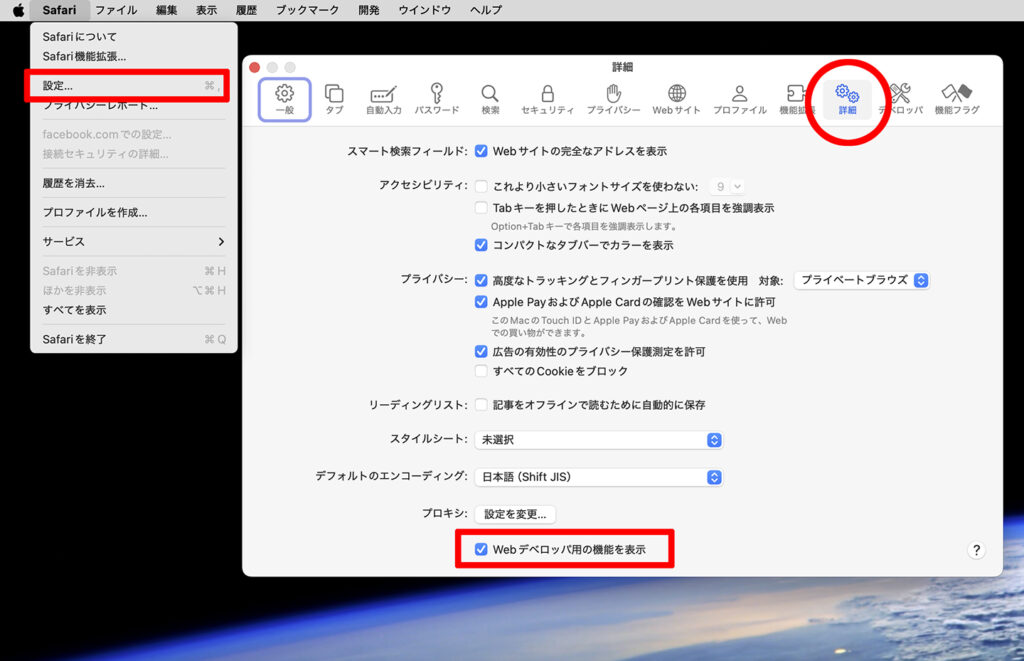This screenshot has height=661, width=1024.
Task: Open the 'プライベートブラウズ' tracking target dropdown
Action: [x=861, y=280]
